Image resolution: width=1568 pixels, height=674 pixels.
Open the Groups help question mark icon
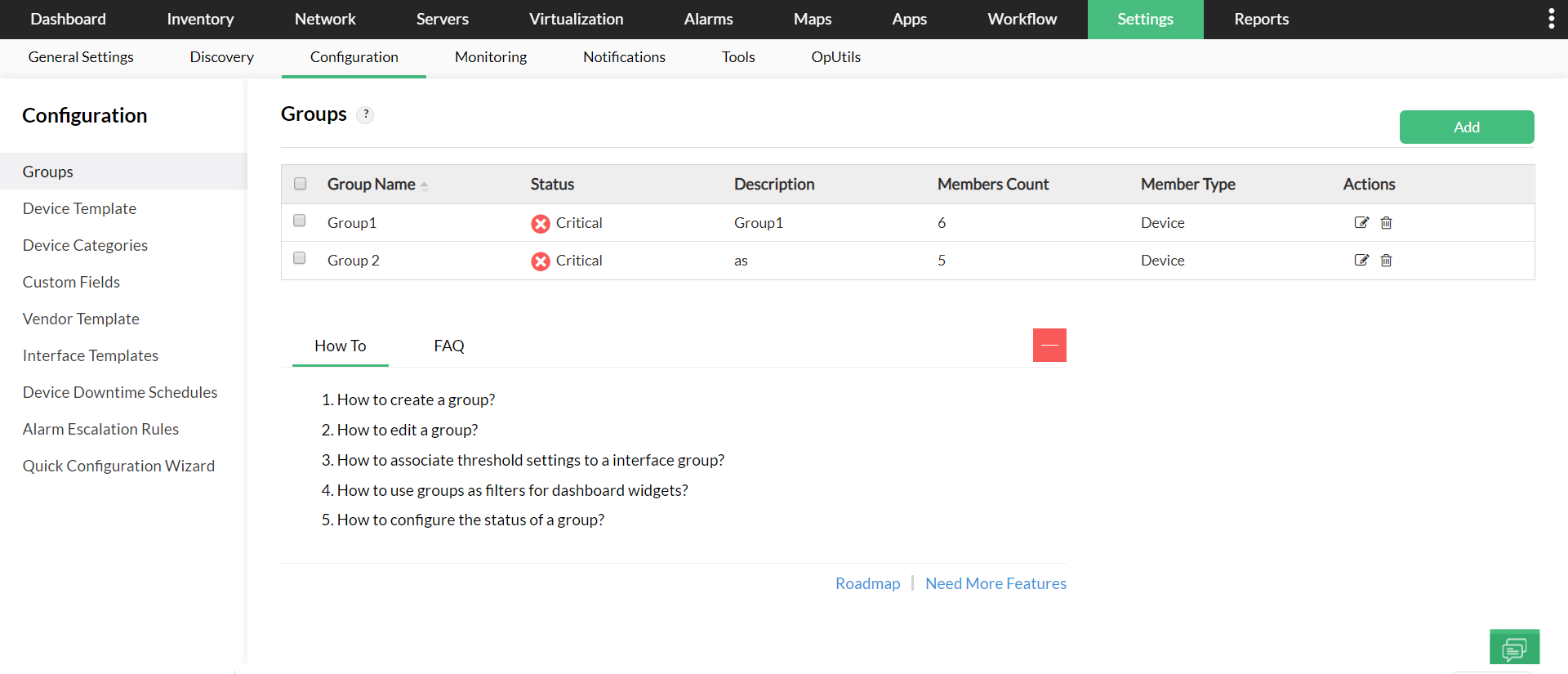pyautogui.click(x=366, y=114)
